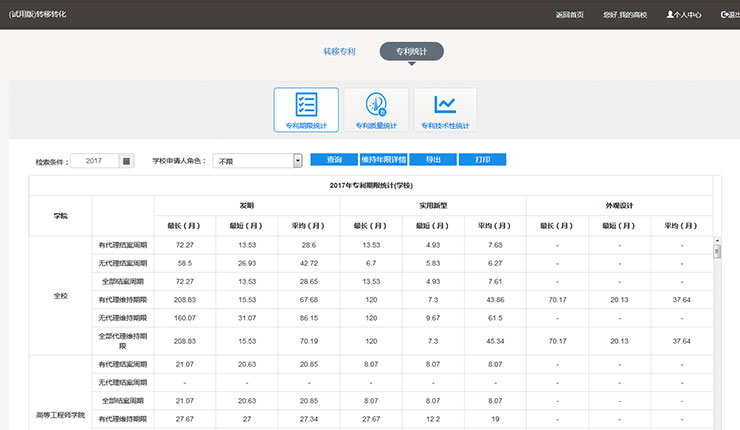Select the 专利统计 tab

coord(411,51)
